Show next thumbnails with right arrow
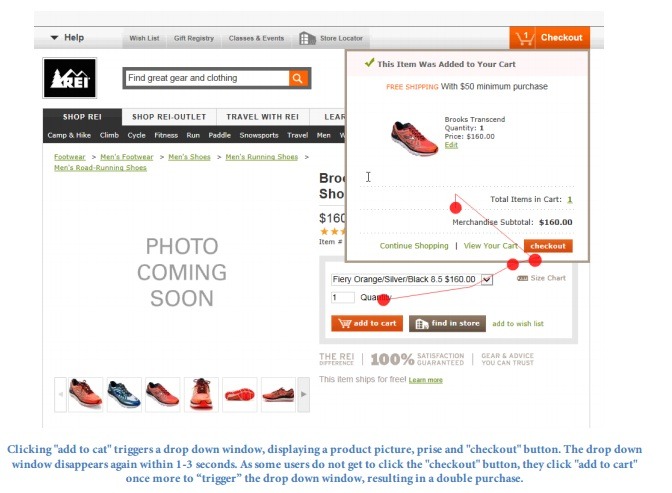 303,394
